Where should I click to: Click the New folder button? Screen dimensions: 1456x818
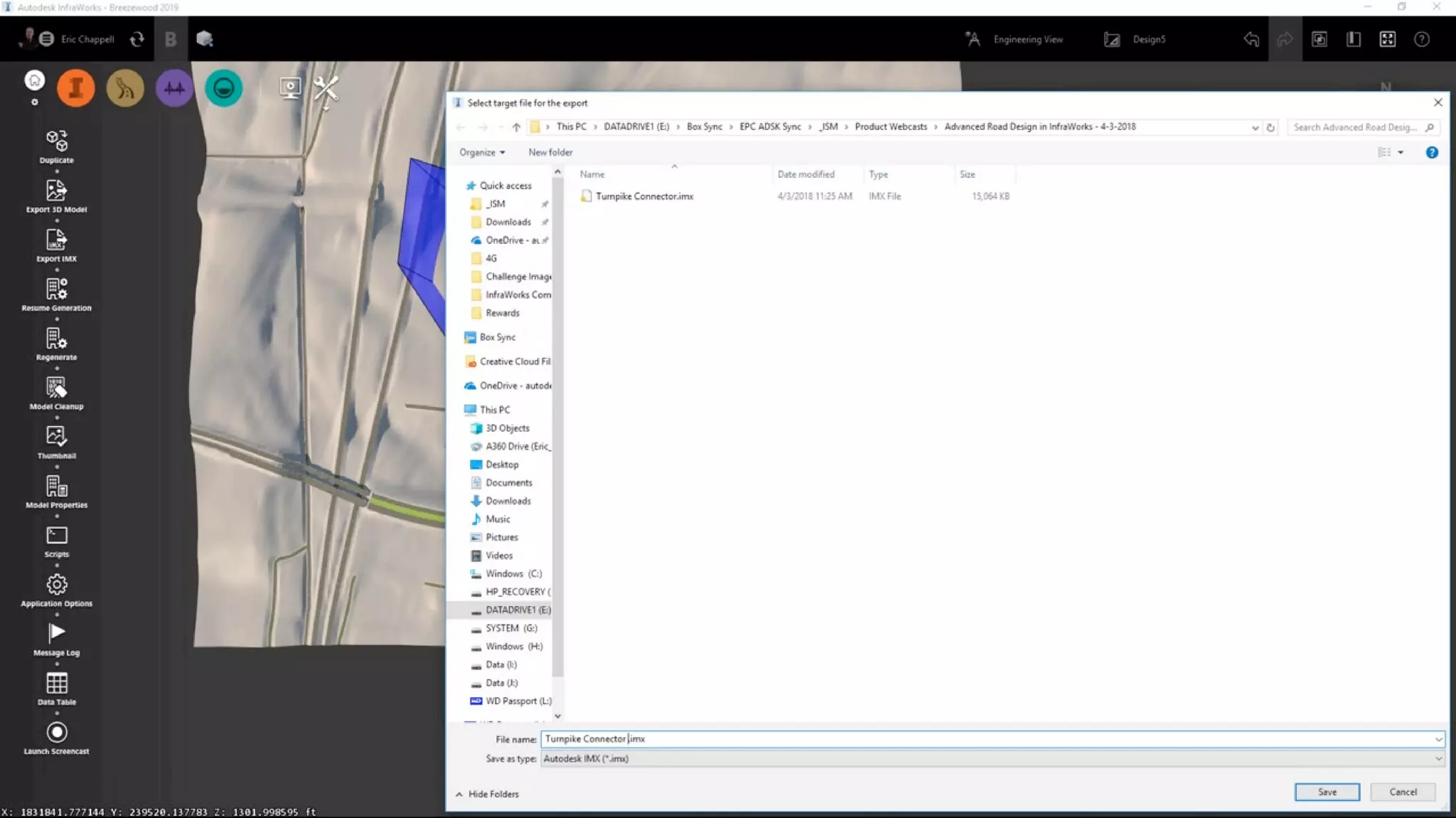coord(550,152)
